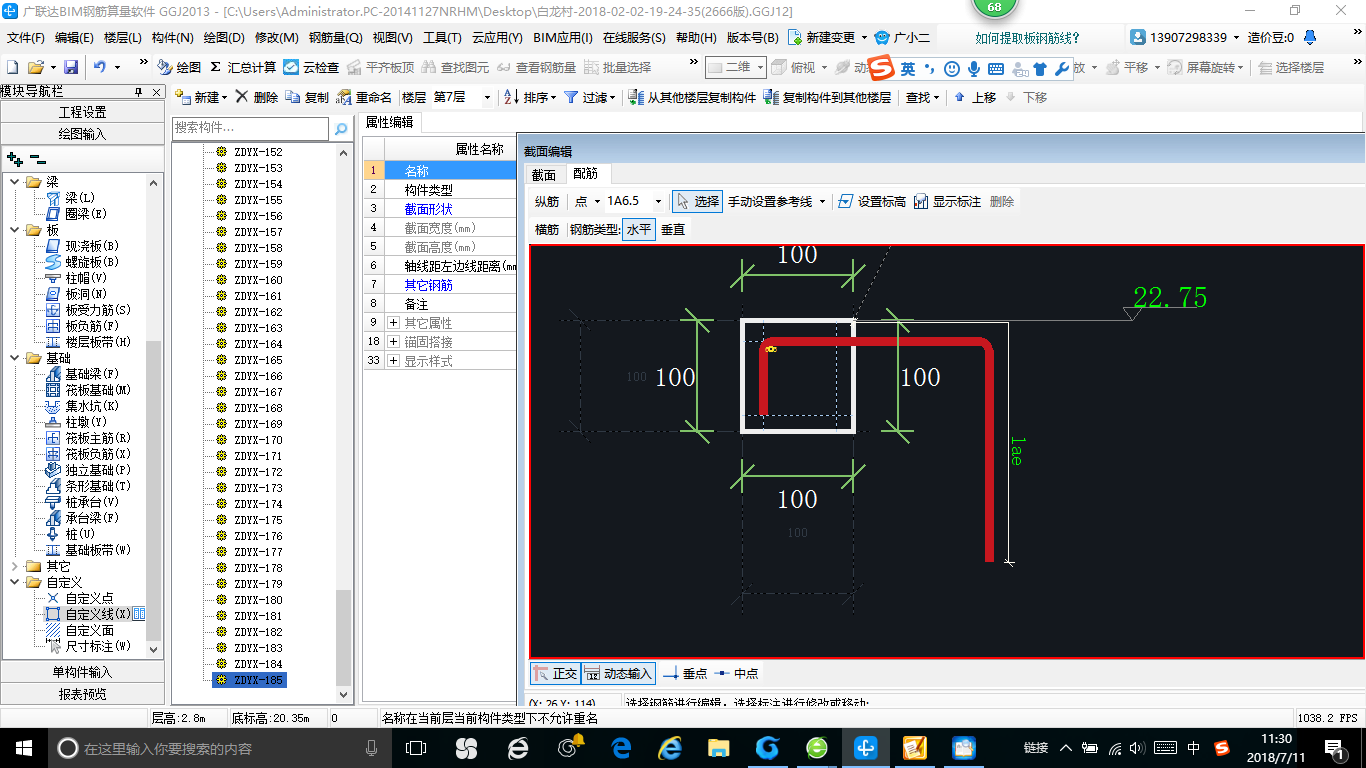Save the project with the floppy icon
This screenshot has height=768, width=1366.
(x=71, y=67)
